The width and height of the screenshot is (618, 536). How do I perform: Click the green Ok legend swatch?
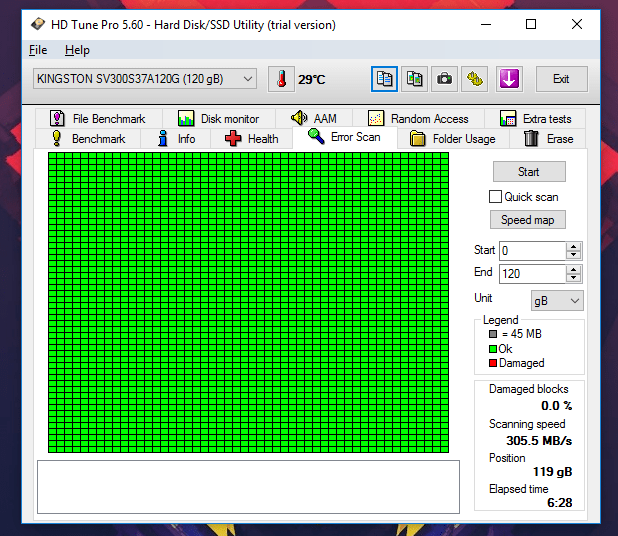[x=493, y=349]
